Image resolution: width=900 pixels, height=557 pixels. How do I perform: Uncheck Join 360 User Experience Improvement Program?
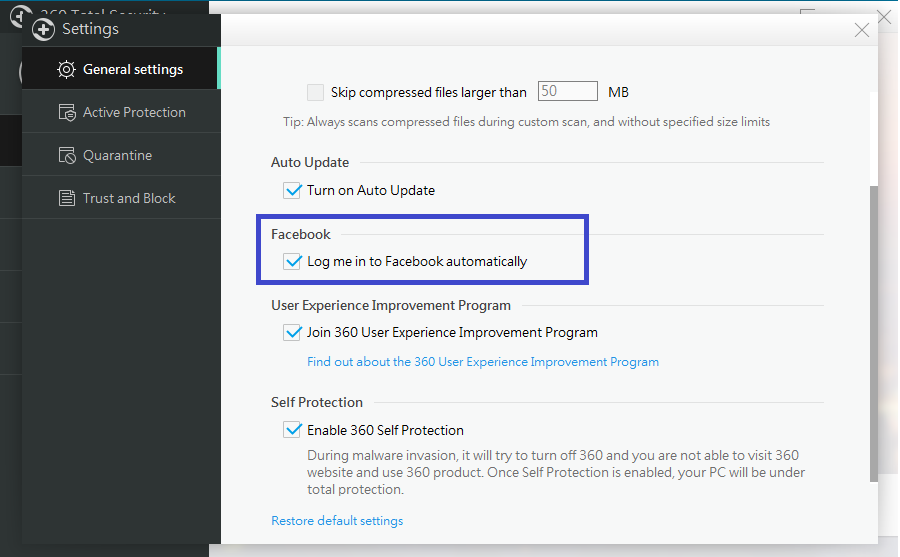[x=293, y=332]
